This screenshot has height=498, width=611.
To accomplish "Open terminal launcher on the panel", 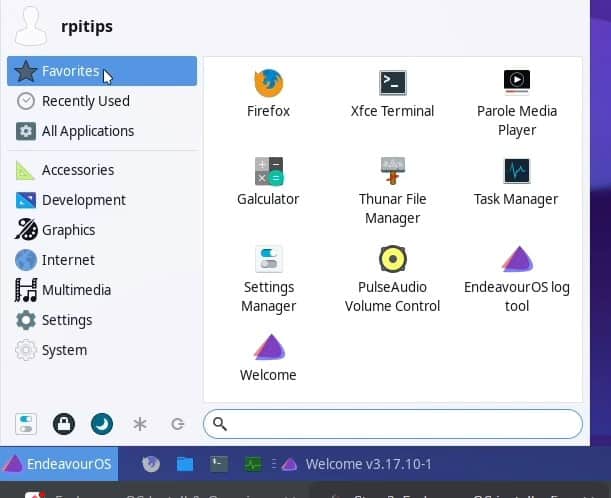I will click(x=219, y=464).
